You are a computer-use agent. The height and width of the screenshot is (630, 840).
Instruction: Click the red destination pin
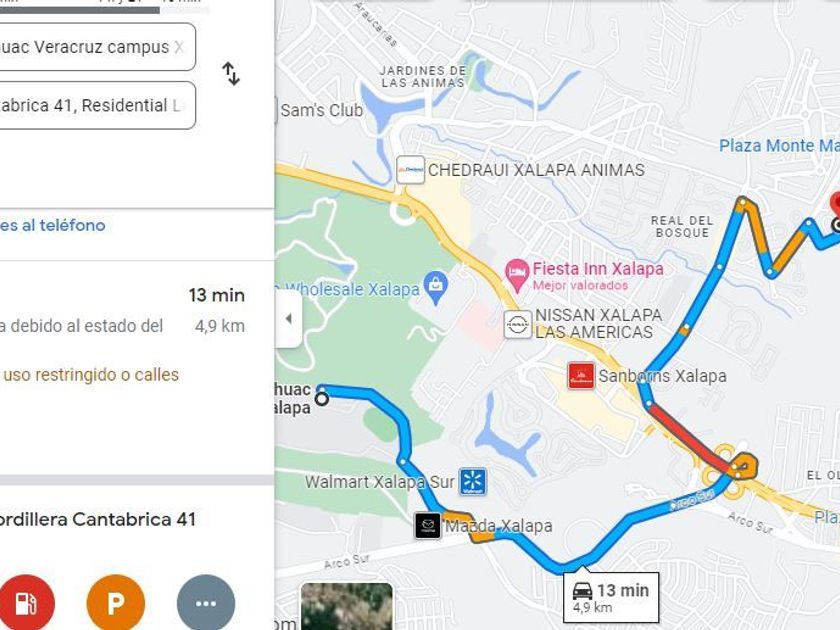pos(836,205)
